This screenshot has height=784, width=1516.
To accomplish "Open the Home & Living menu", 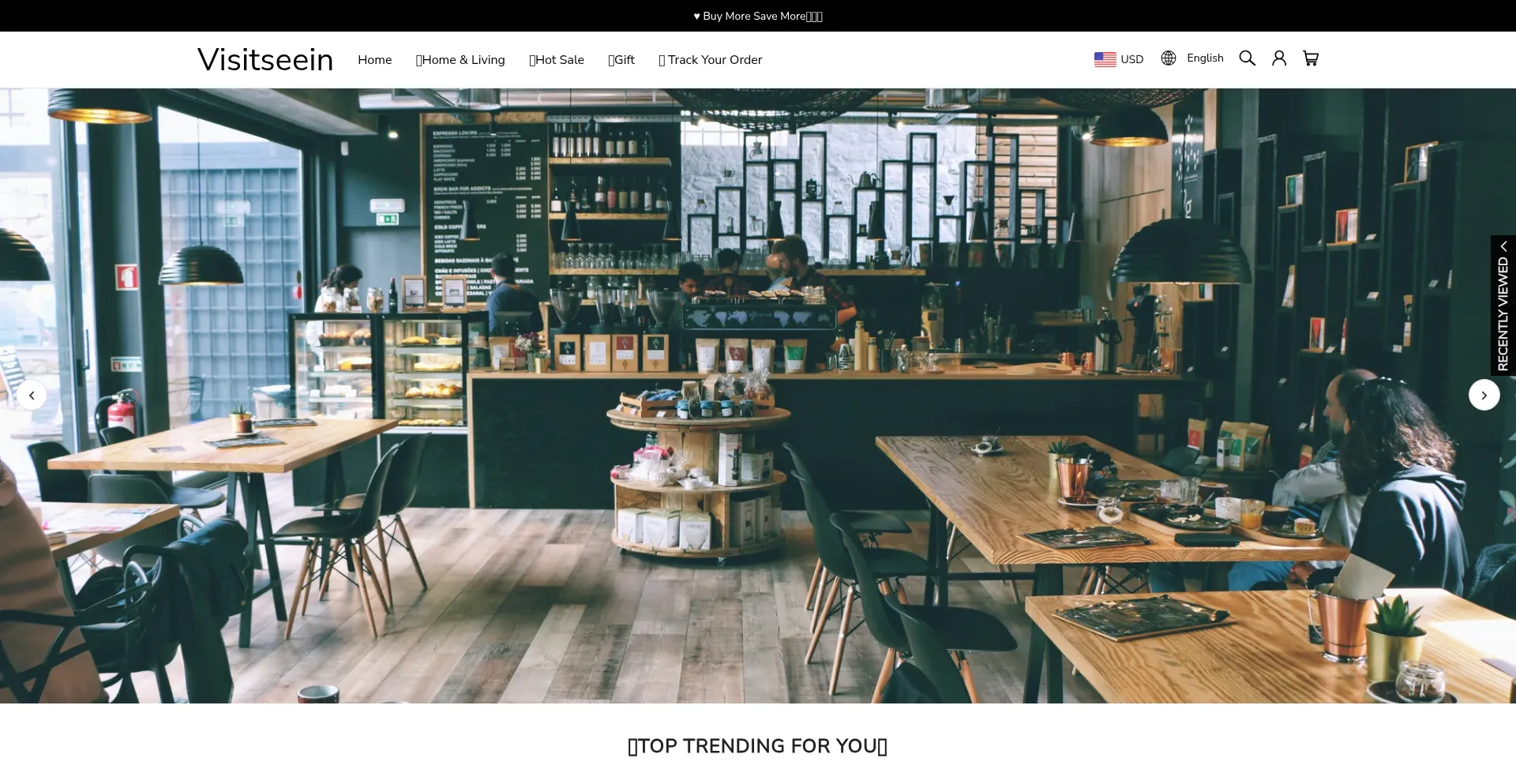I will (460, 60).
